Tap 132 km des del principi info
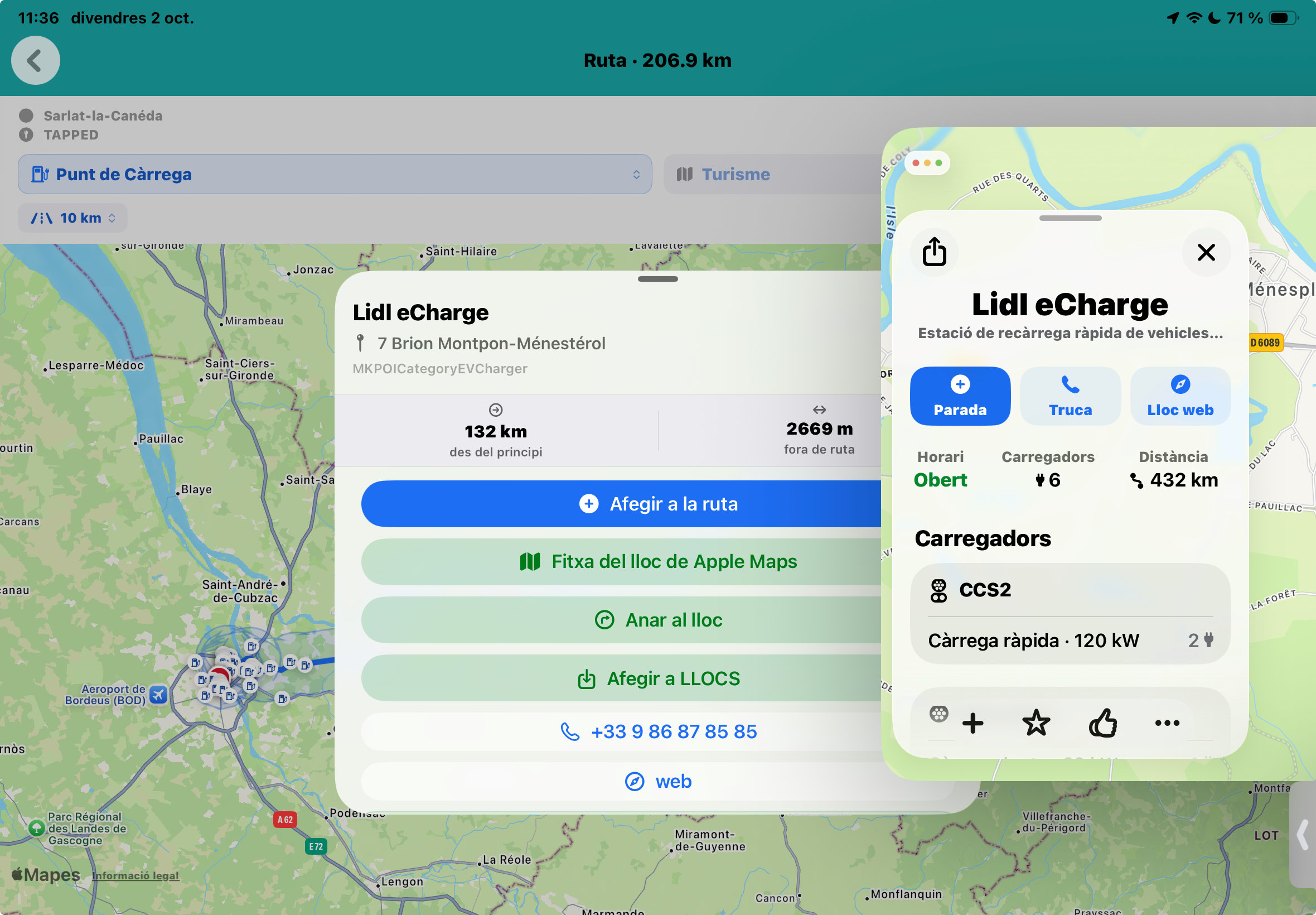Viewport: 1316px width, 915px height. pos(496,431)
